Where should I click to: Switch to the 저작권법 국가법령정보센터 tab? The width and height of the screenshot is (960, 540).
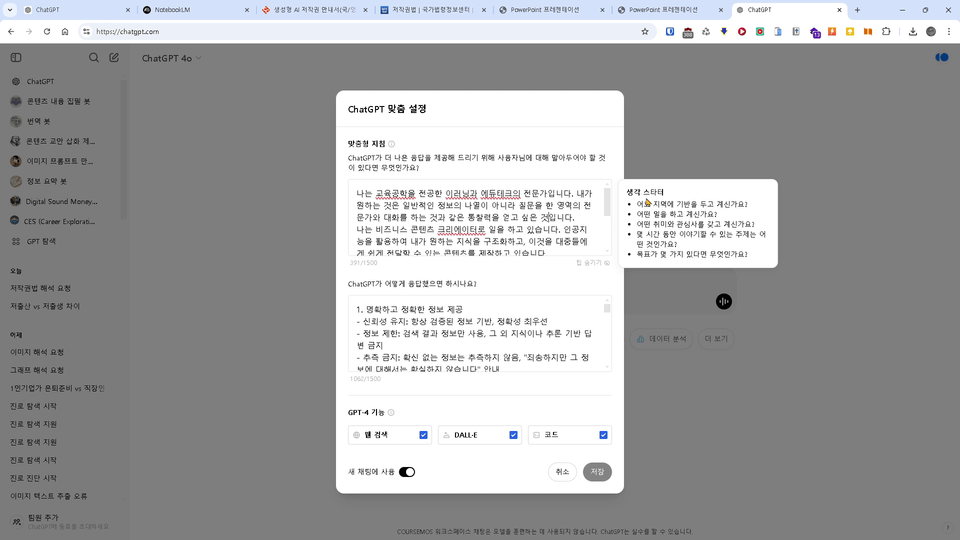pos(433,10)
